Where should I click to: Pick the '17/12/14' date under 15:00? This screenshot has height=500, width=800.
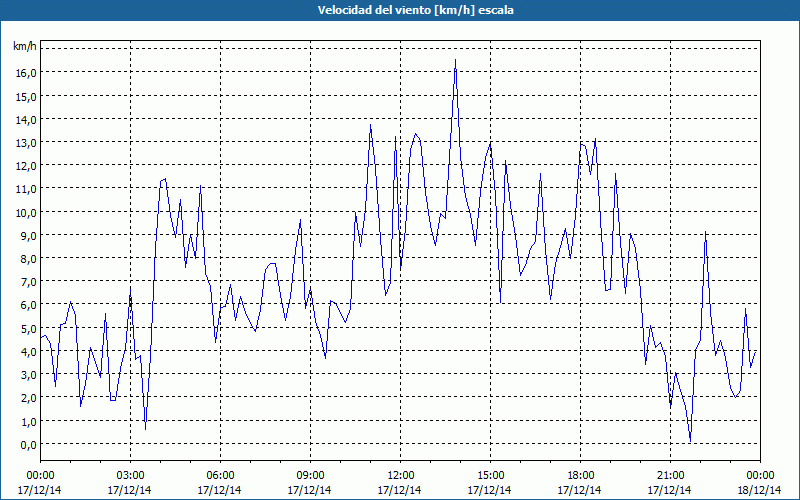[x=490, y=490]
